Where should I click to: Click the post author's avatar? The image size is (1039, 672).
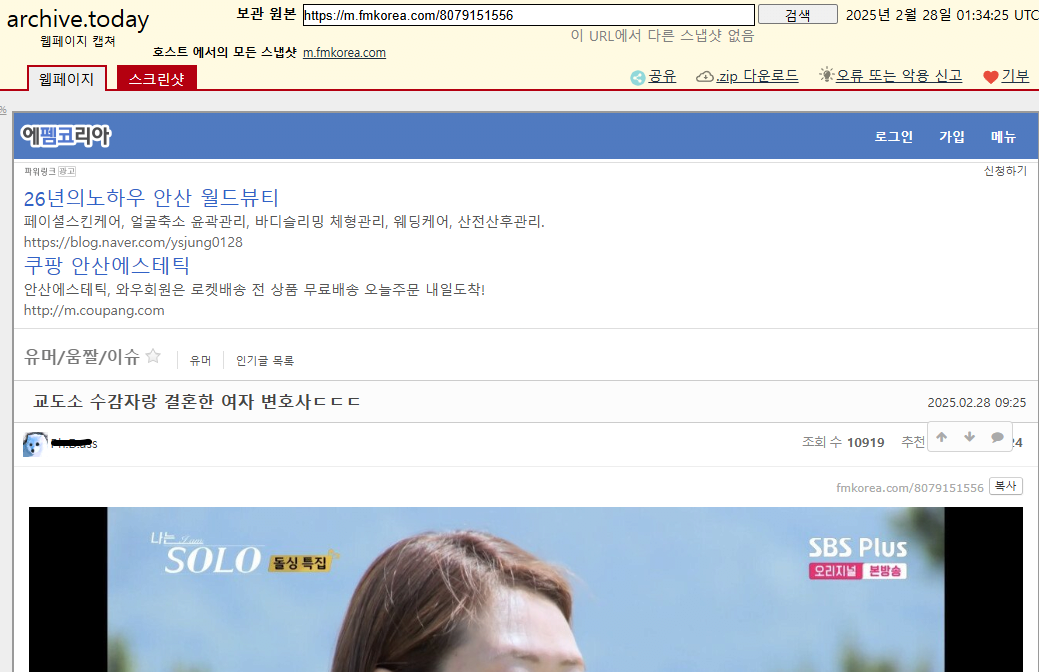[x=35, y=444]
